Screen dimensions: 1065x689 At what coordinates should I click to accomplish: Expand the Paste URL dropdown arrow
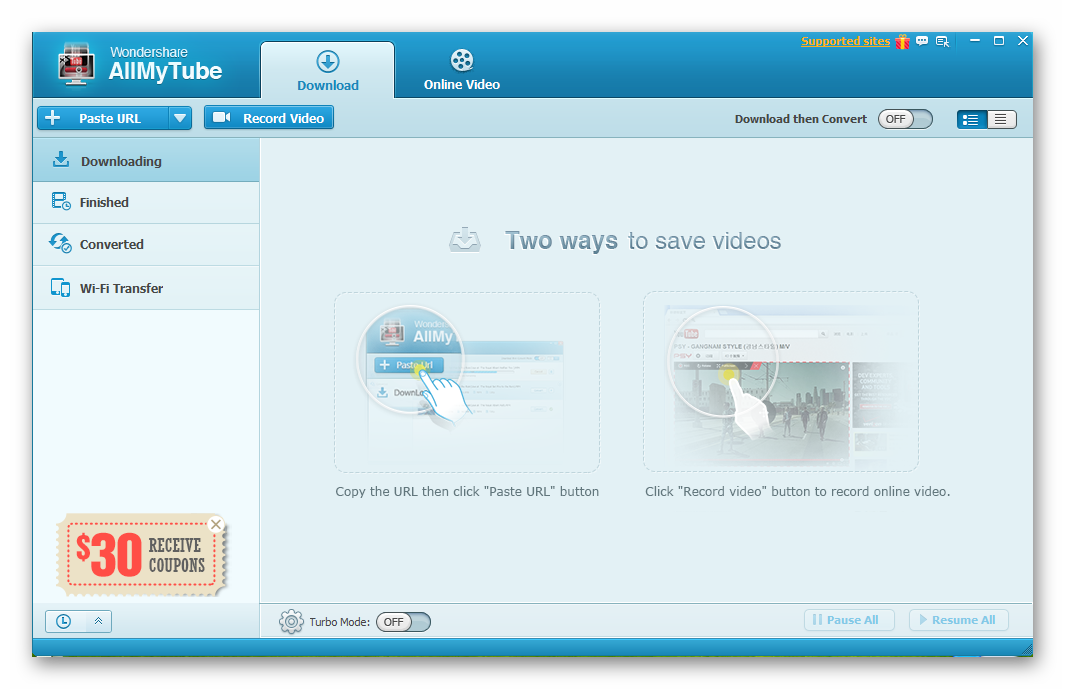pos(180,118)
